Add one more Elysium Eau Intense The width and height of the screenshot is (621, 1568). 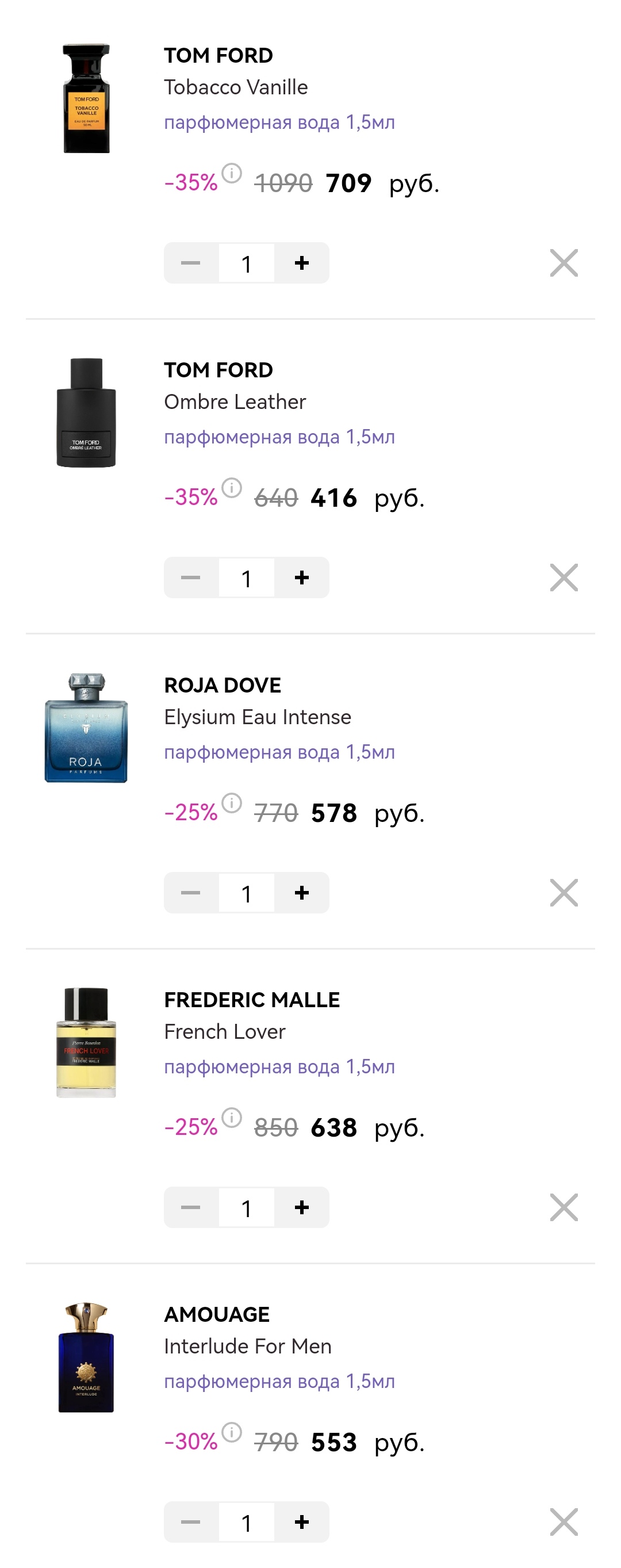pos(302,892)
